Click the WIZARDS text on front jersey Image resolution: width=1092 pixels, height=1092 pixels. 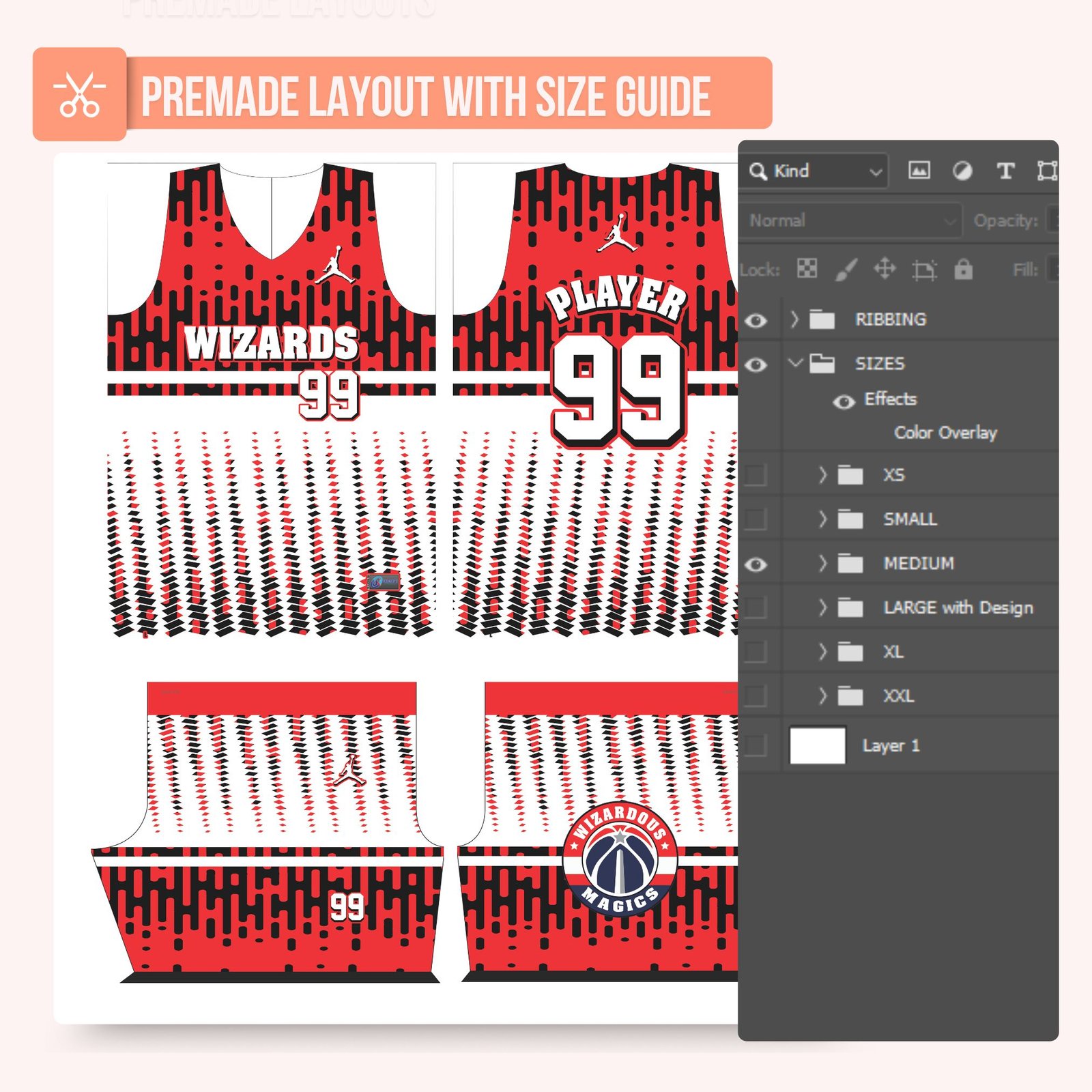pos(272,343)
